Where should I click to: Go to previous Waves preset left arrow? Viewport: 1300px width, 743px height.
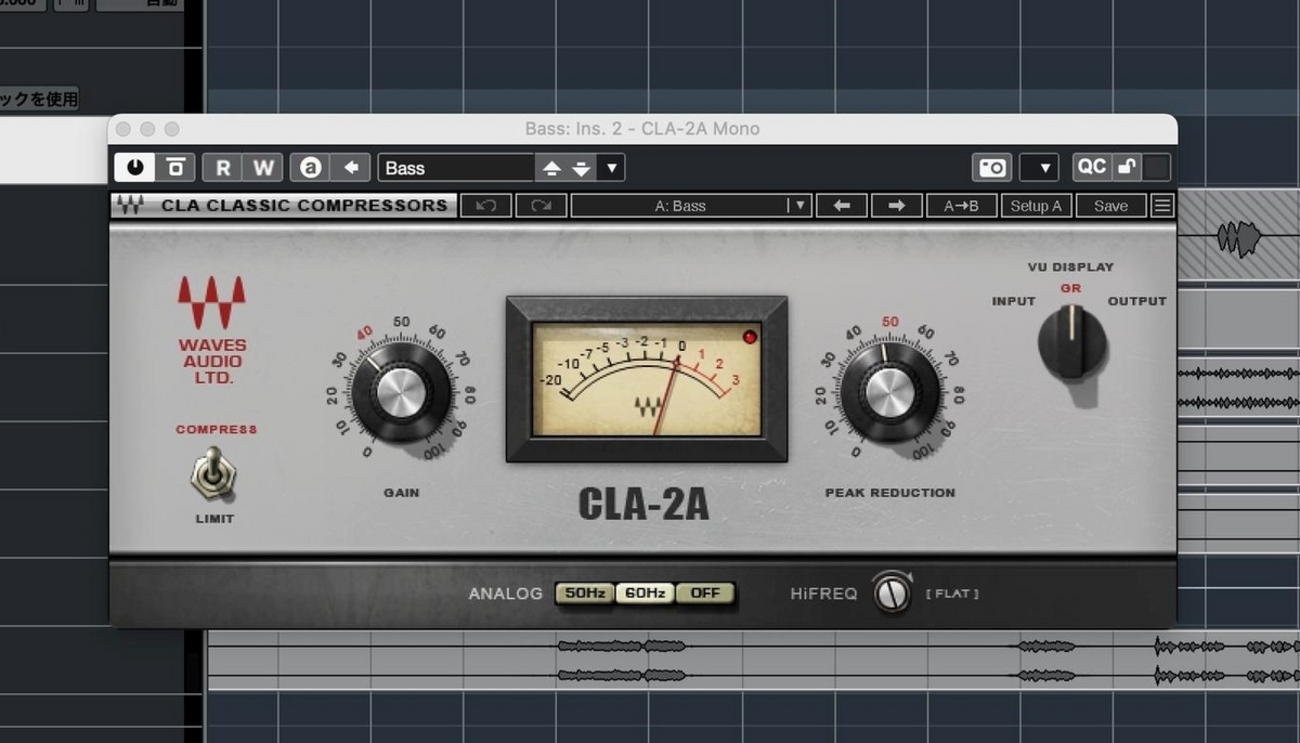pyautogui.click(x=842, y=206)
